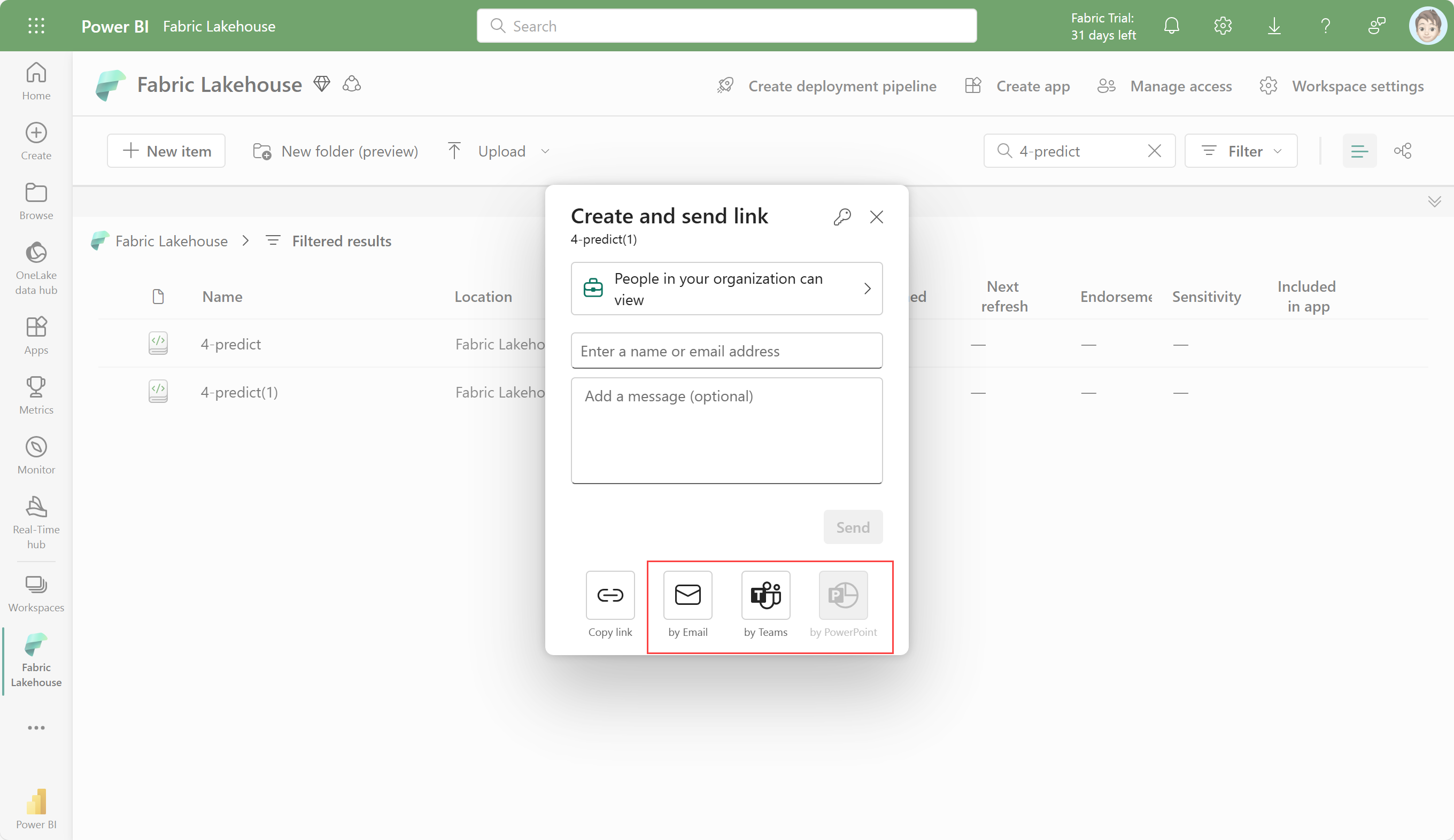Open the 4-predict(1) notebook row
1454x840 pixels.
coord(239,392)
